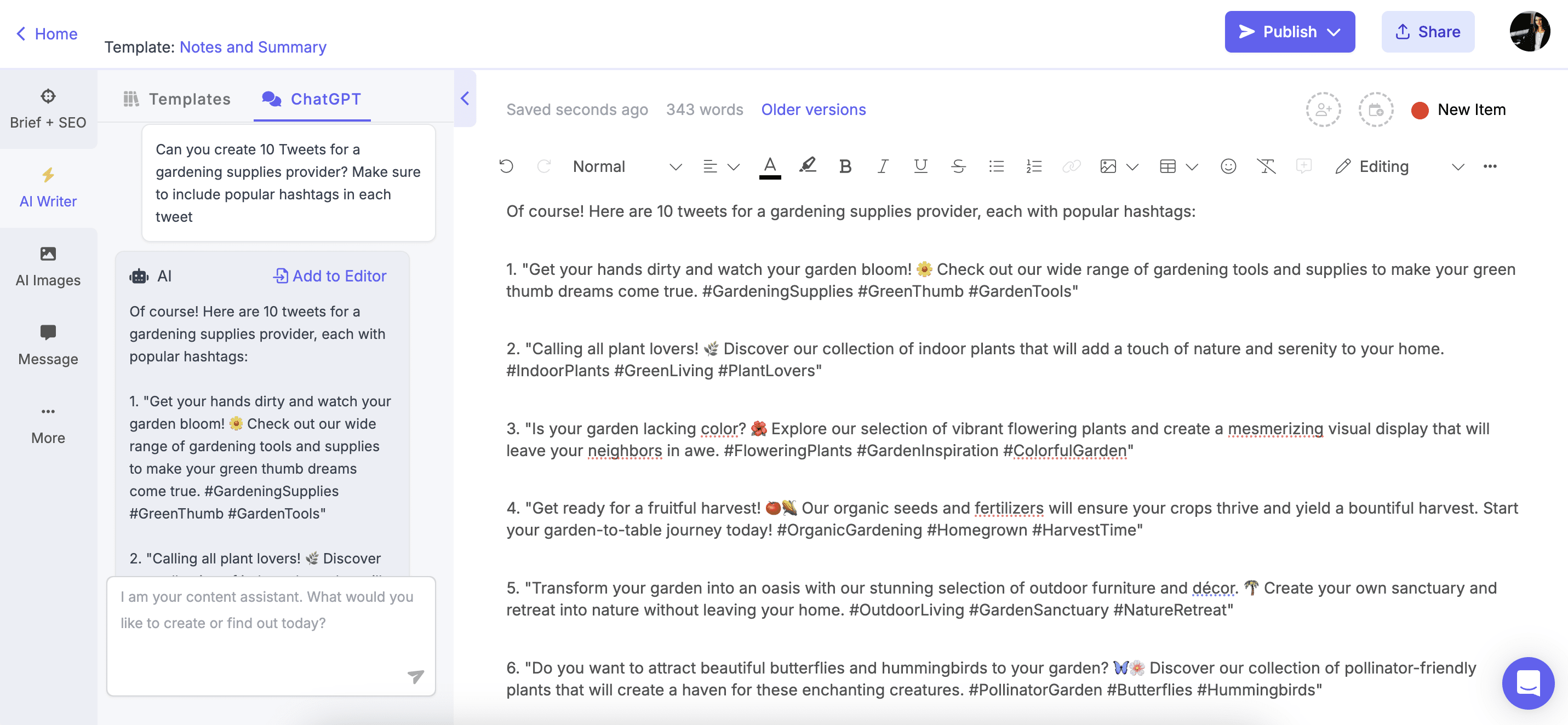Click the clear formatting icon

[1266, 166]
